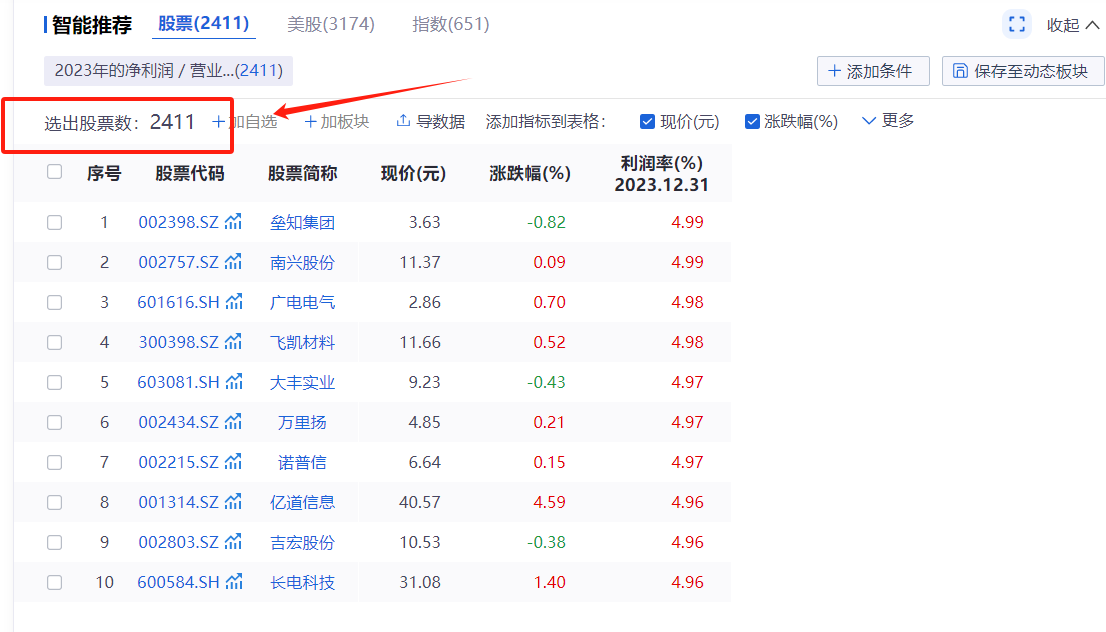This screenshot has width=1106, height=632.
Task: Check the box for row 8 亿道信息
Action: pyautogui.click(x=54, y=502)
